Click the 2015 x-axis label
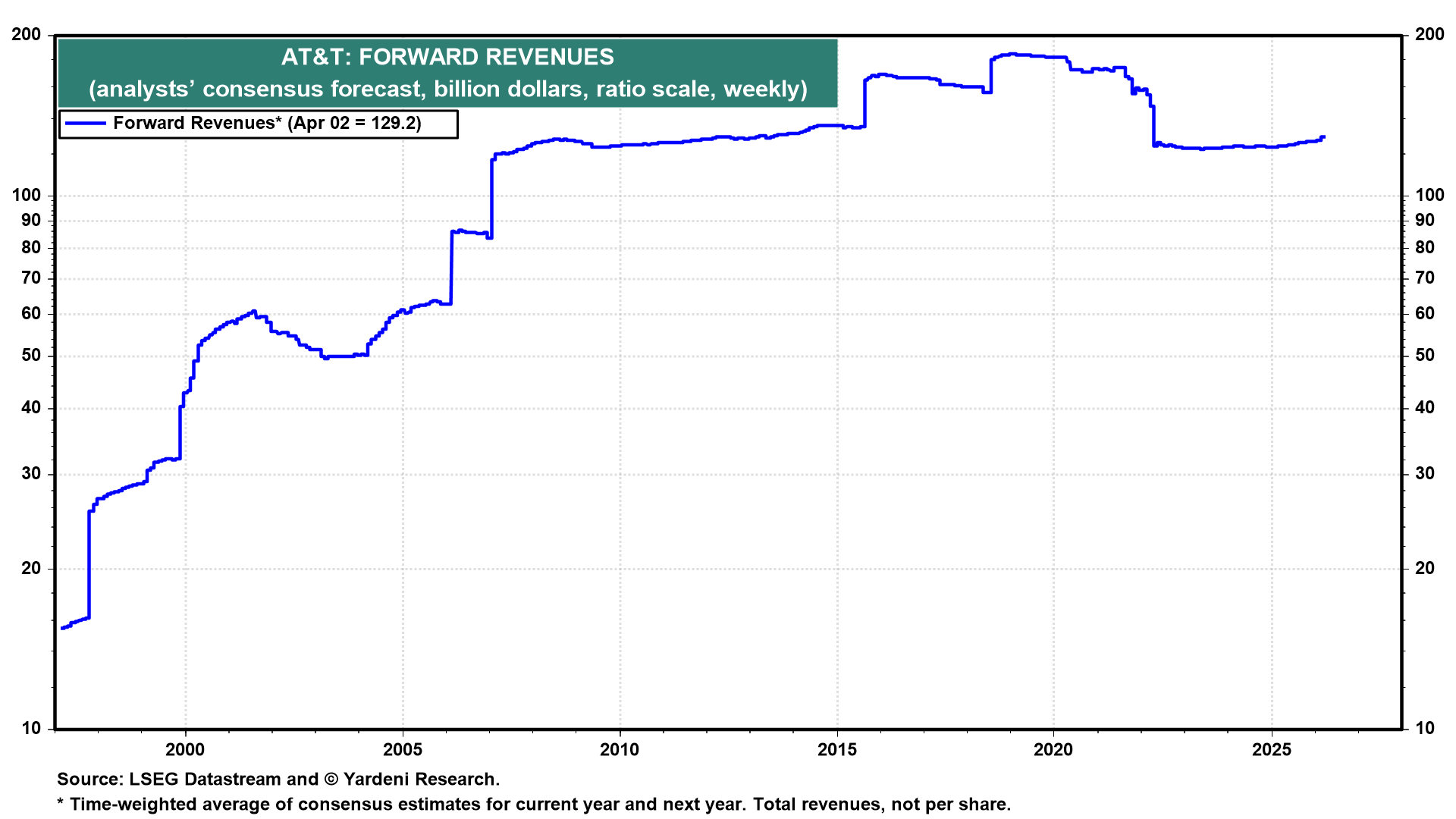This screenshot has height=819, width=1456. [x=837, y=750]
